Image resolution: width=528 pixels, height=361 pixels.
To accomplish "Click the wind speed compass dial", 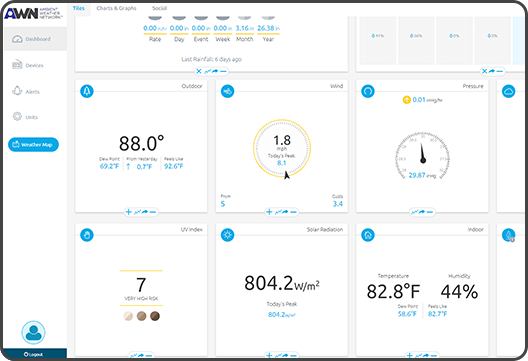I will point(282,148).
